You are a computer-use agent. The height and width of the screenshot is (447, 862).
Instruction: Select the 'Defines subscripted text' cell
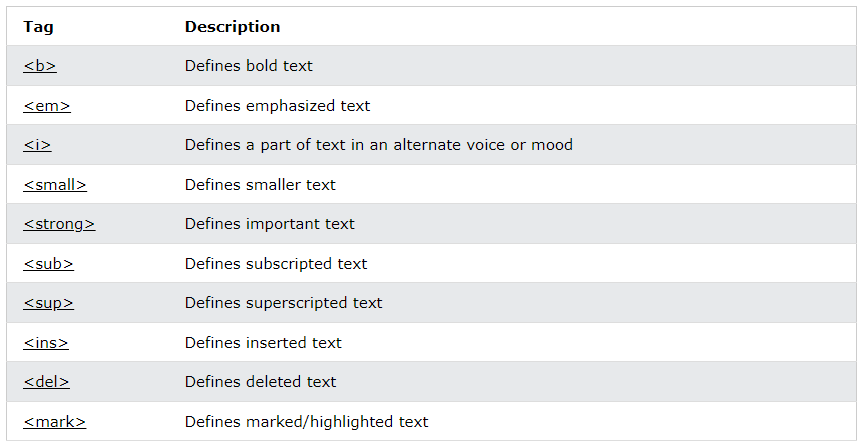click(x=276, y=264)
